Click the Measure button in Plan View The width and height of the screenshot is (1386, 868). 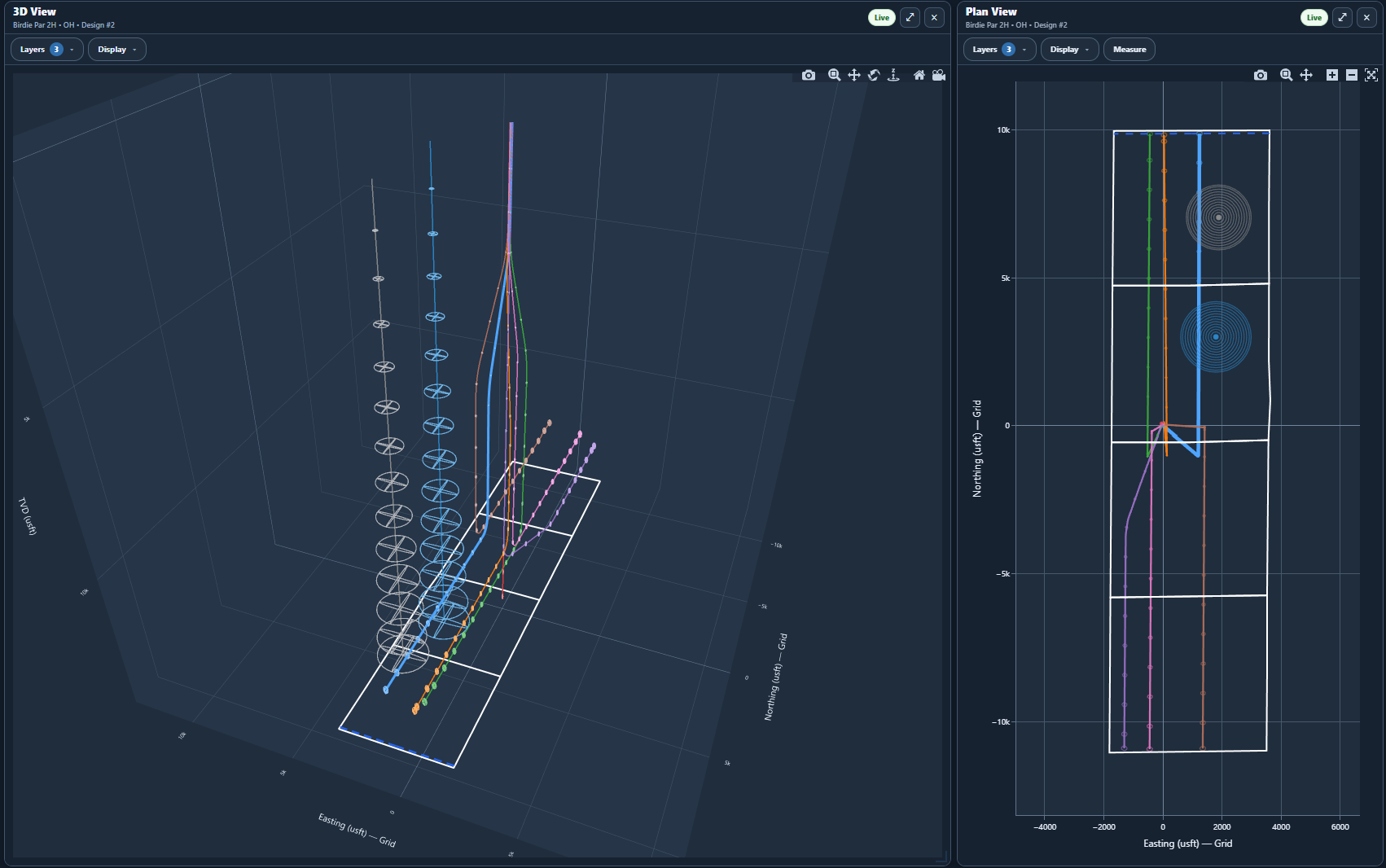(1129, 50)
